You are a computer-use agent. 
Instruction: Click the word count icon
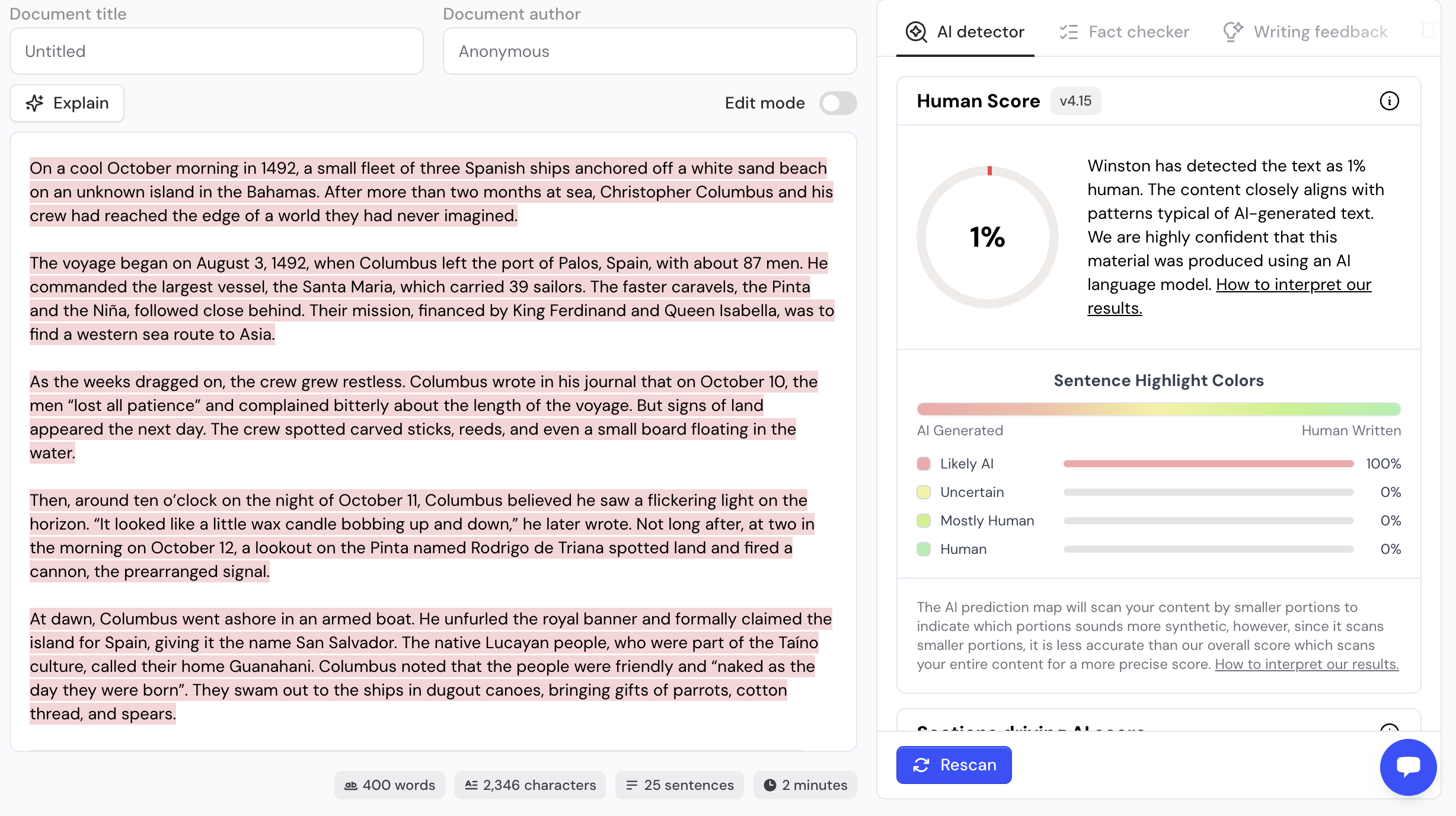pyautogui.click(x=351, y=785)
